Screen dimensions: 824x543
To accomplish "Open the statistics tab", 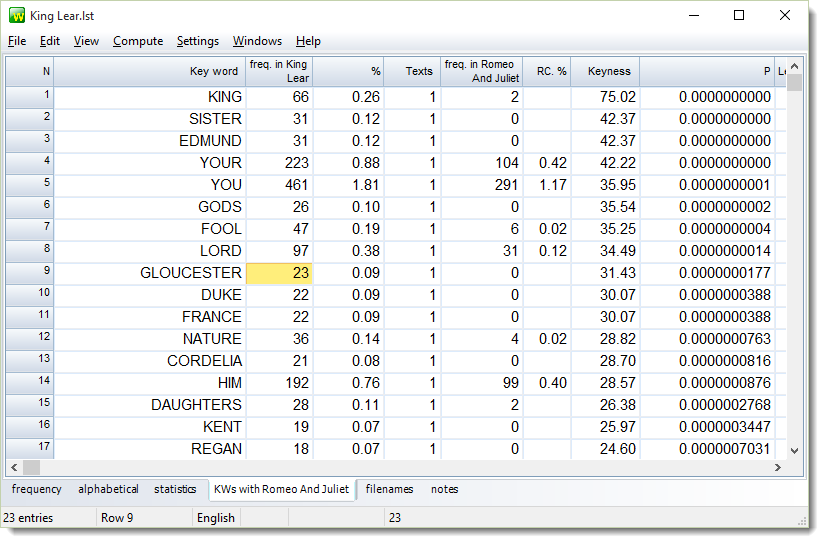I will click(x=175, y=489).
